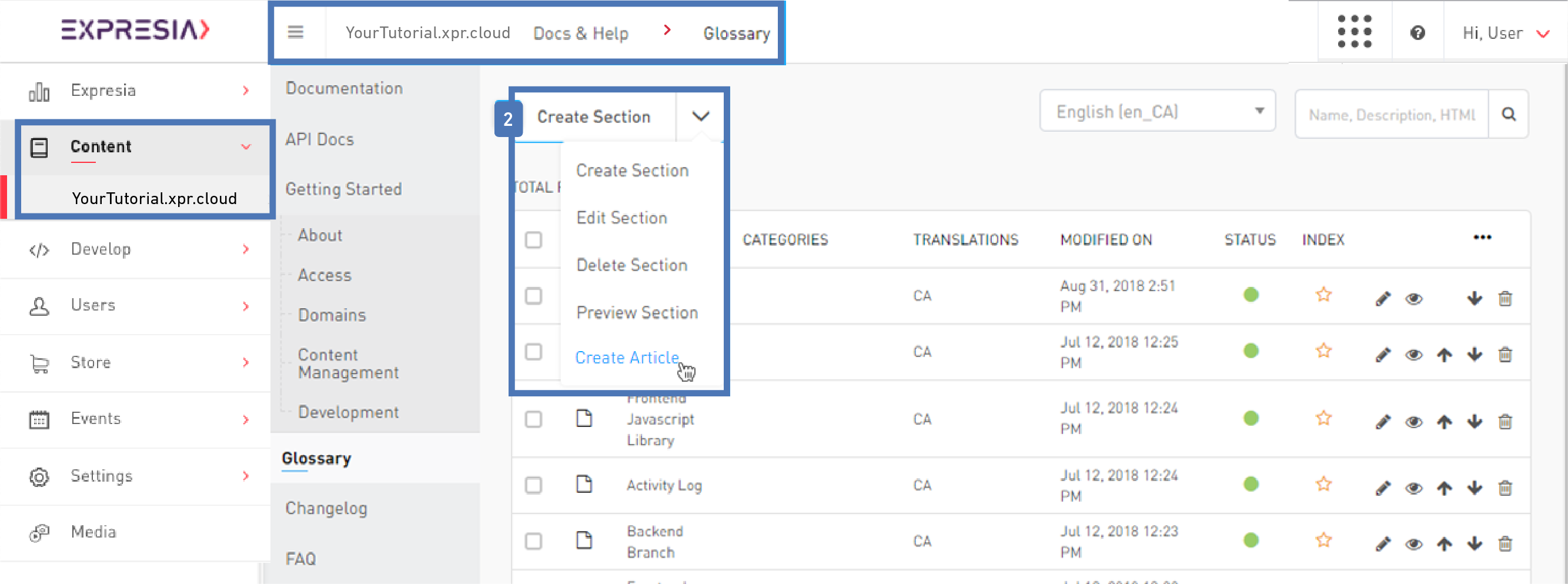Choose Create Article from the dropdown
Screen dimensions: 1568x584
627,358
